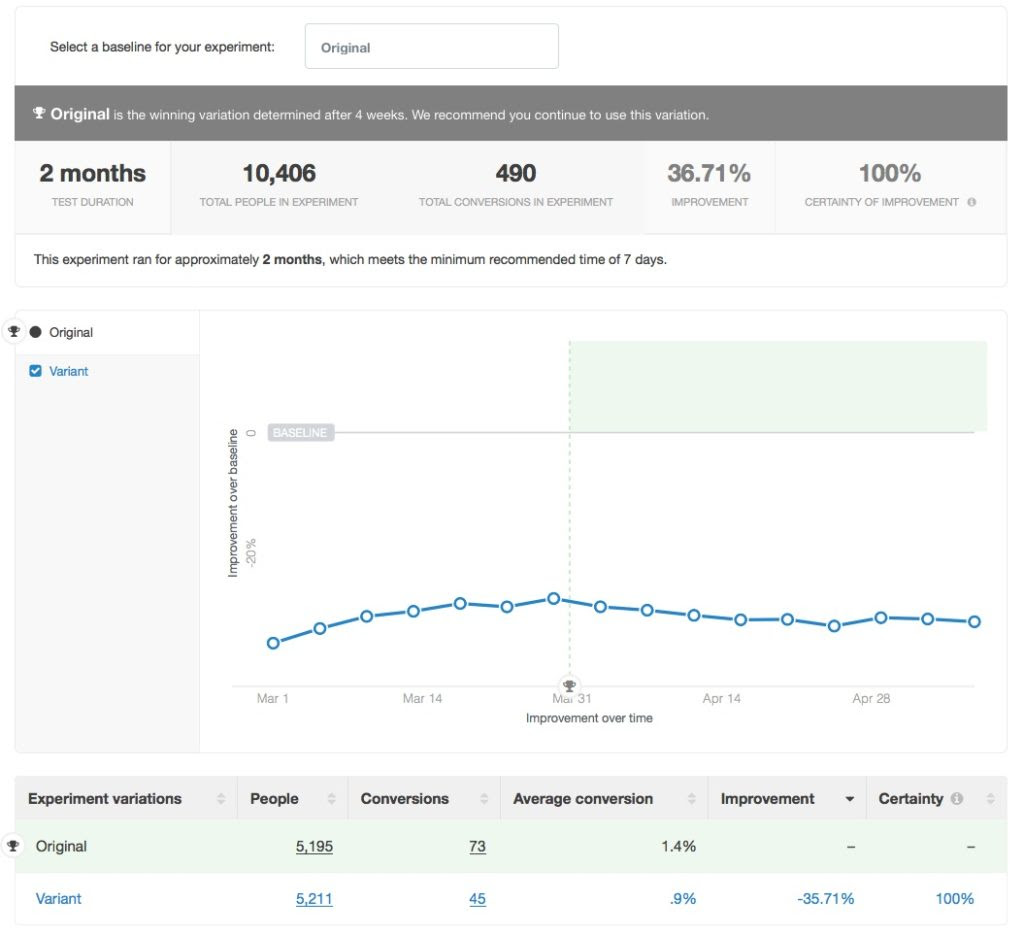Sort by Certainty column sort arrows
The image size is (1024, 934).
coord(990,798)
